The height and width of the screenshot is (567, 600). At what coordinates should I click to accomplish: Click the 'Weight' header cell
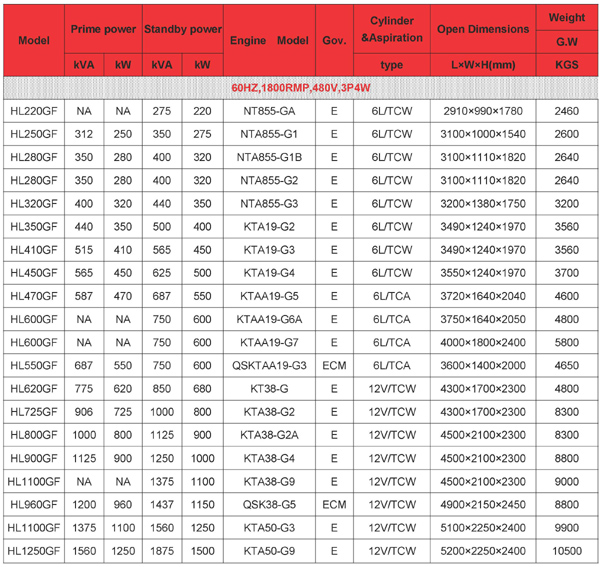click(567, 18)
